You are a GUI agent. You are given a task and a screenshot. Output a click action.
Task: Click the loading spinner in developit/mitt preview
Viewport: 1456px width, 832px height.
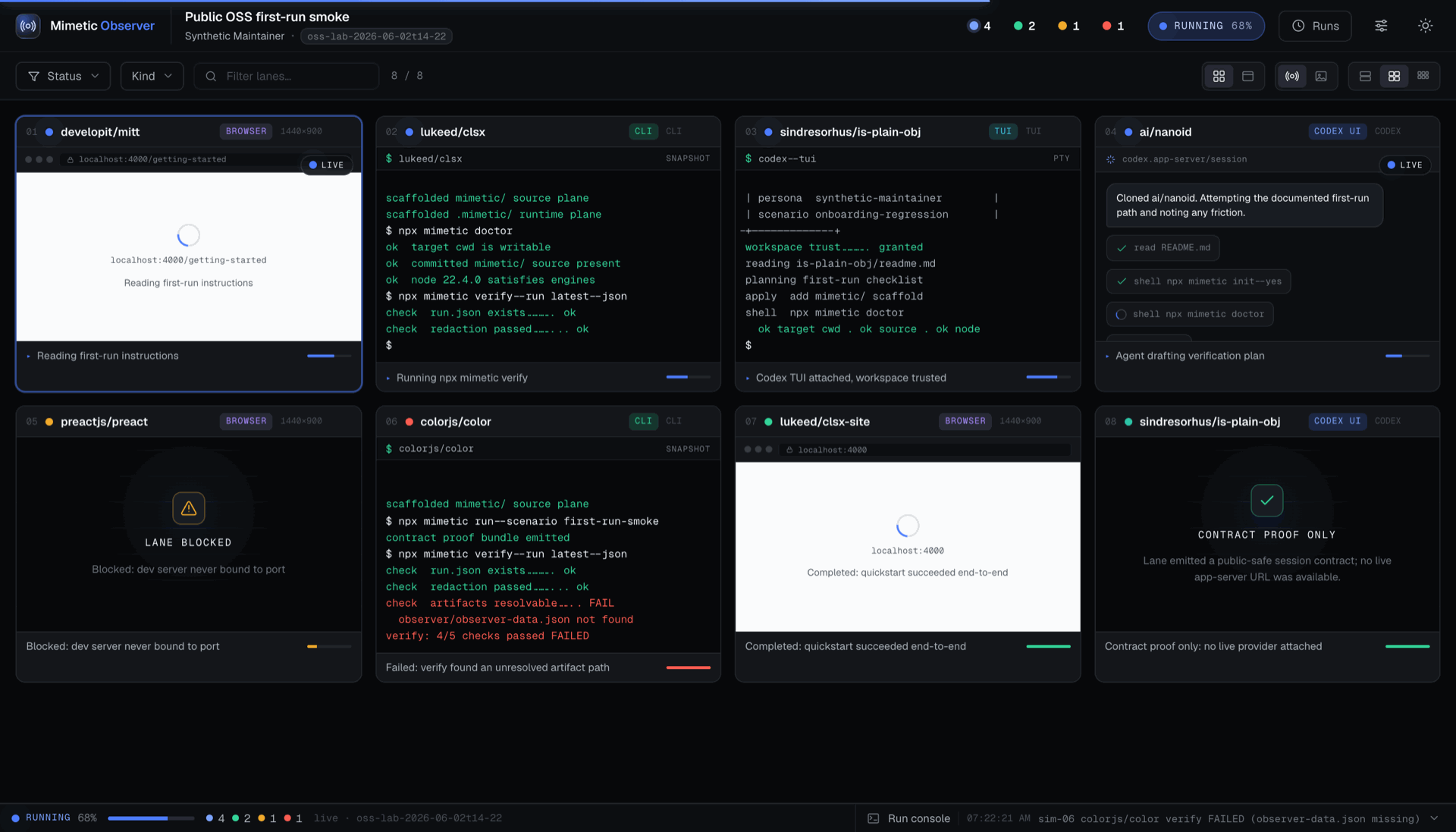click(189, 235)
